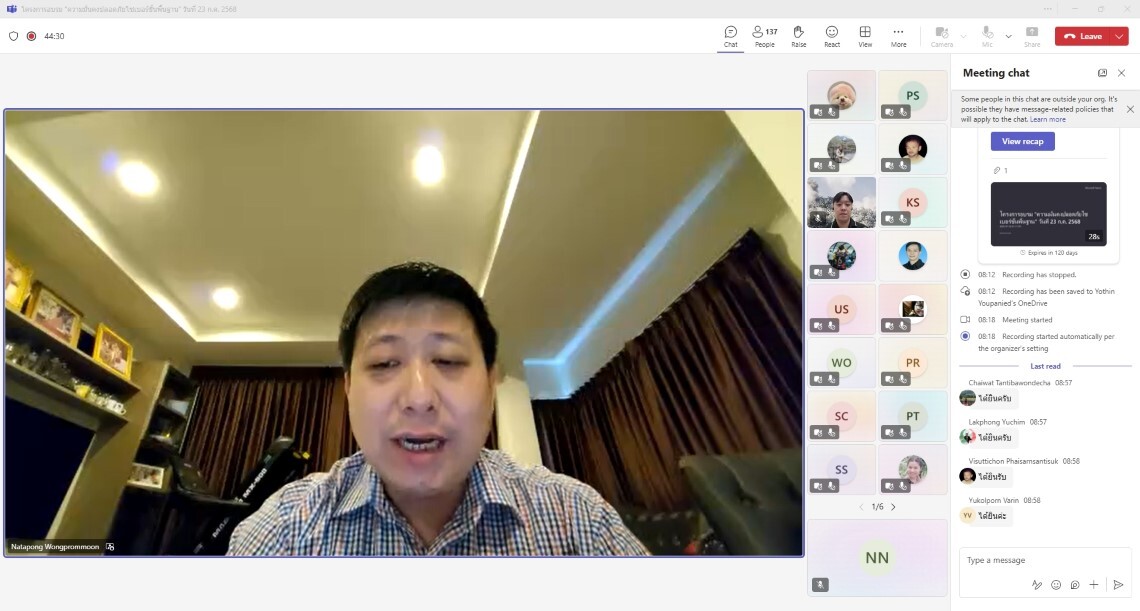Viewport: 1140px width, 611px height.
Task: Open text formatting options for message
Action: click(1037, 585)
